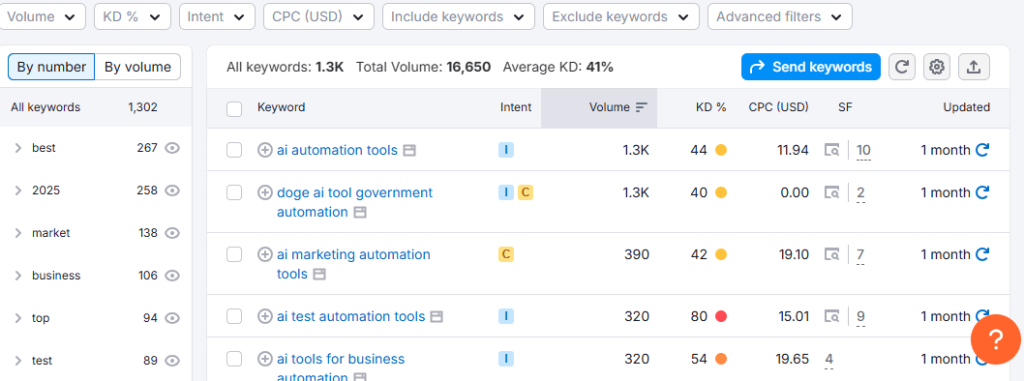Click the export upload icon

point(974,67)
